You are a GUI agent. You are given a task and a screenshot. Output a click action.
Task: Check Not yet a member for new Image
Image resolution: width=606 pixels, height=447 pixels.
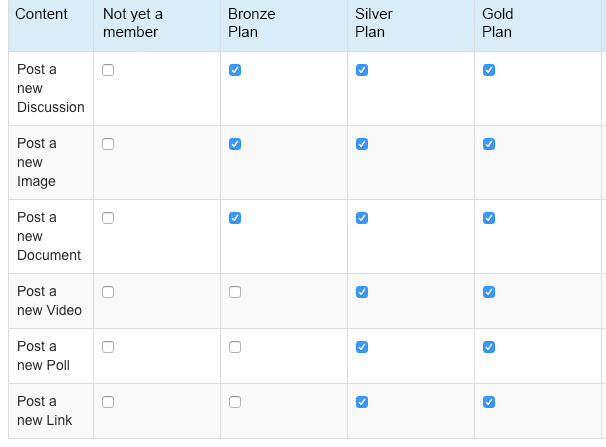pyautogui.click(x=108, y=144)
